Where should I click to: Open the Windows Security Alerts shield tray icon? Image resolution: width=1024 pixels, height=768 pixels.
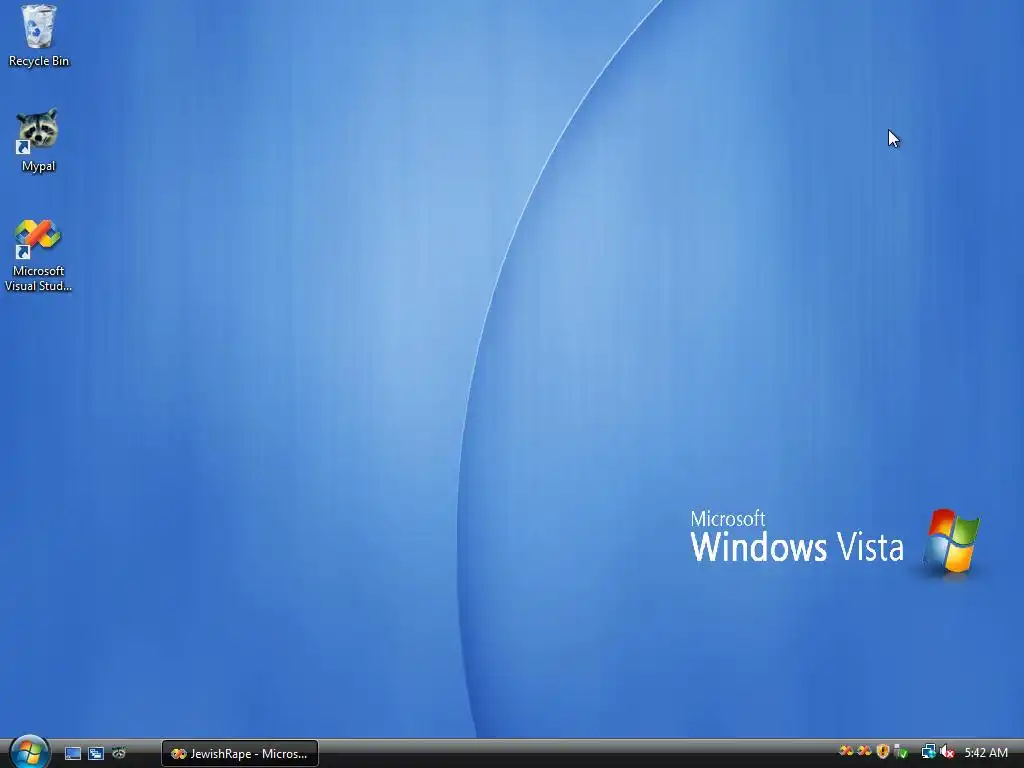(883, 752)
